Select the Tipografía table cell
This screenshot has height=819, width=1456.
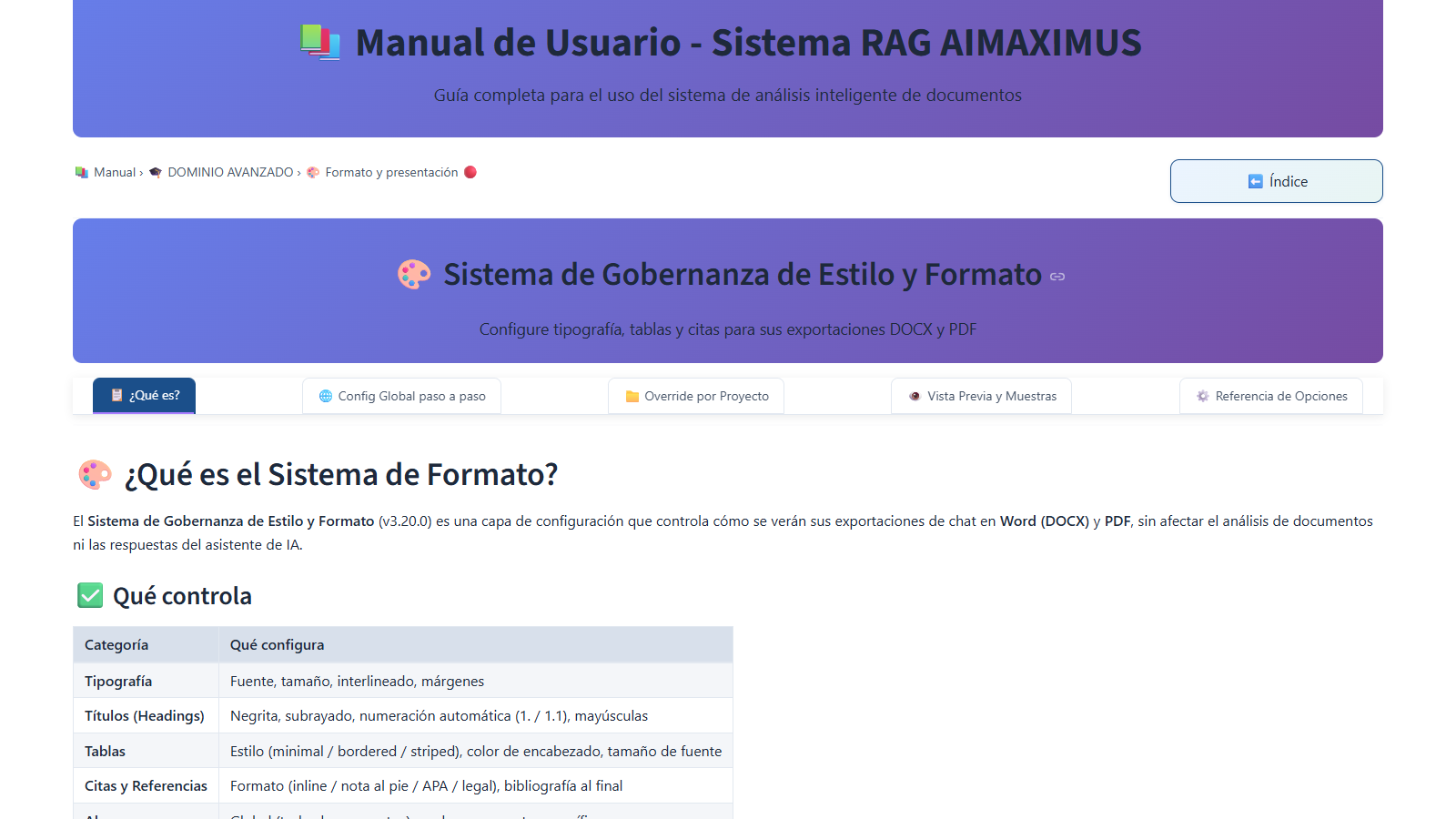tap(146, 681)
